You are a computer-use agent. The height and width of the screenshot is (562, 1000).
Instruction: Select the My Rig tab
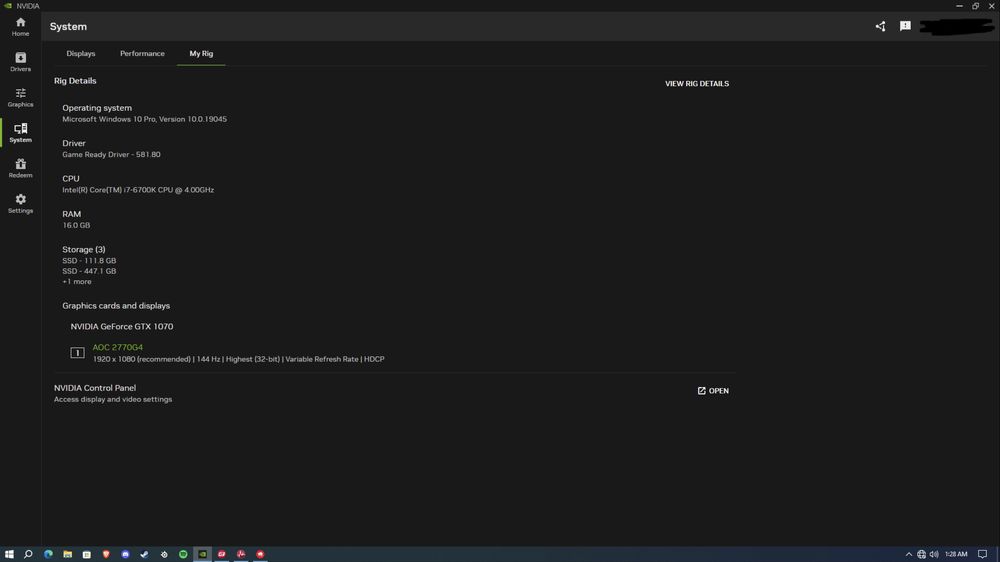pyautogui.click(x=201, y=54)
